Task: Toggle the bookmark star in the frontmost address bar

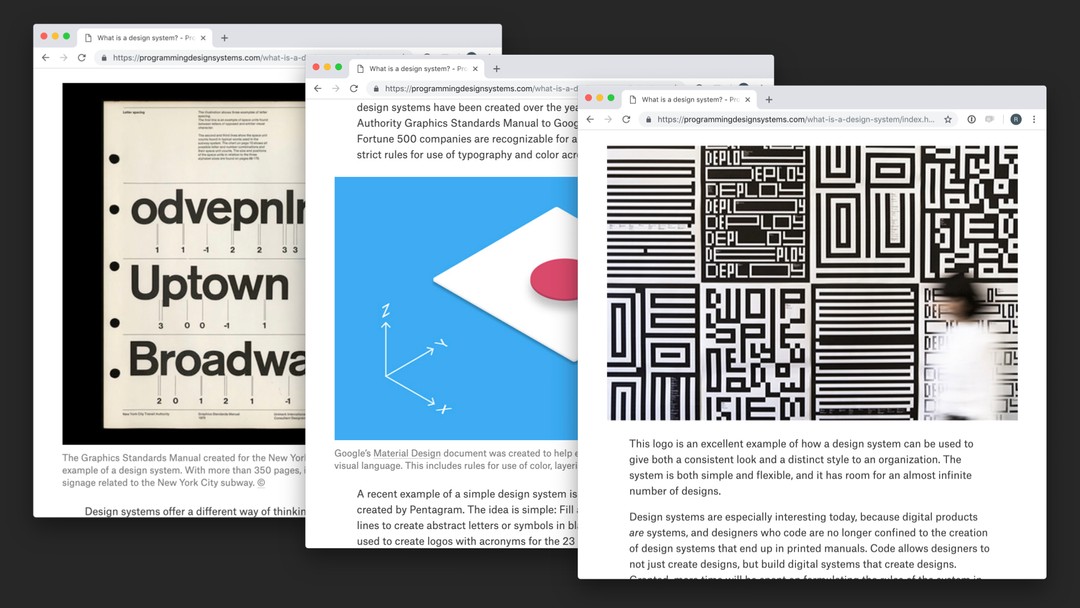Action: [948, 118]
